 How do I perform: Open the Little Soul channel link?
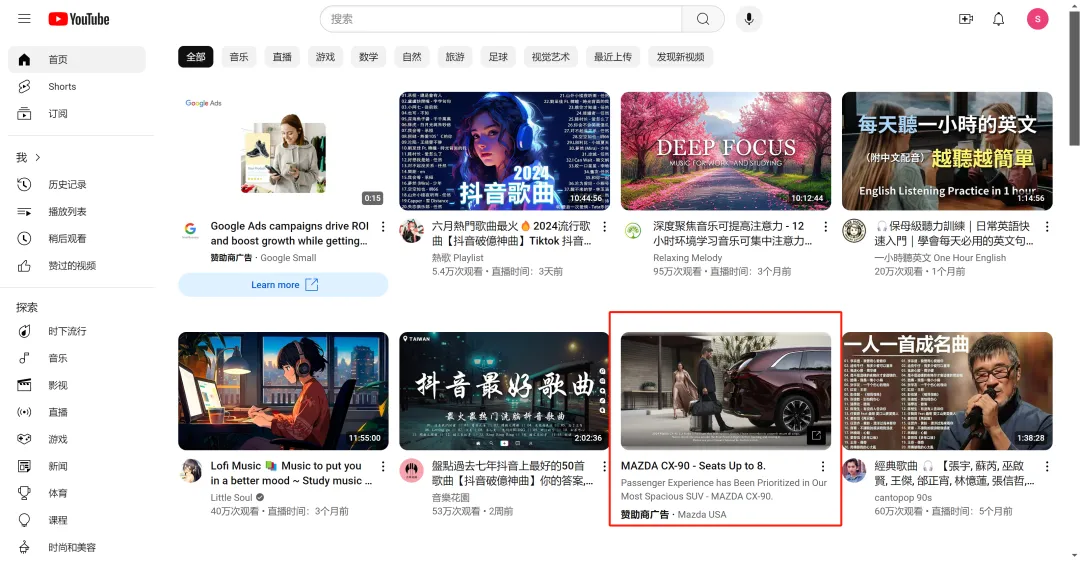pyautogui.click(x=231, y=498)
